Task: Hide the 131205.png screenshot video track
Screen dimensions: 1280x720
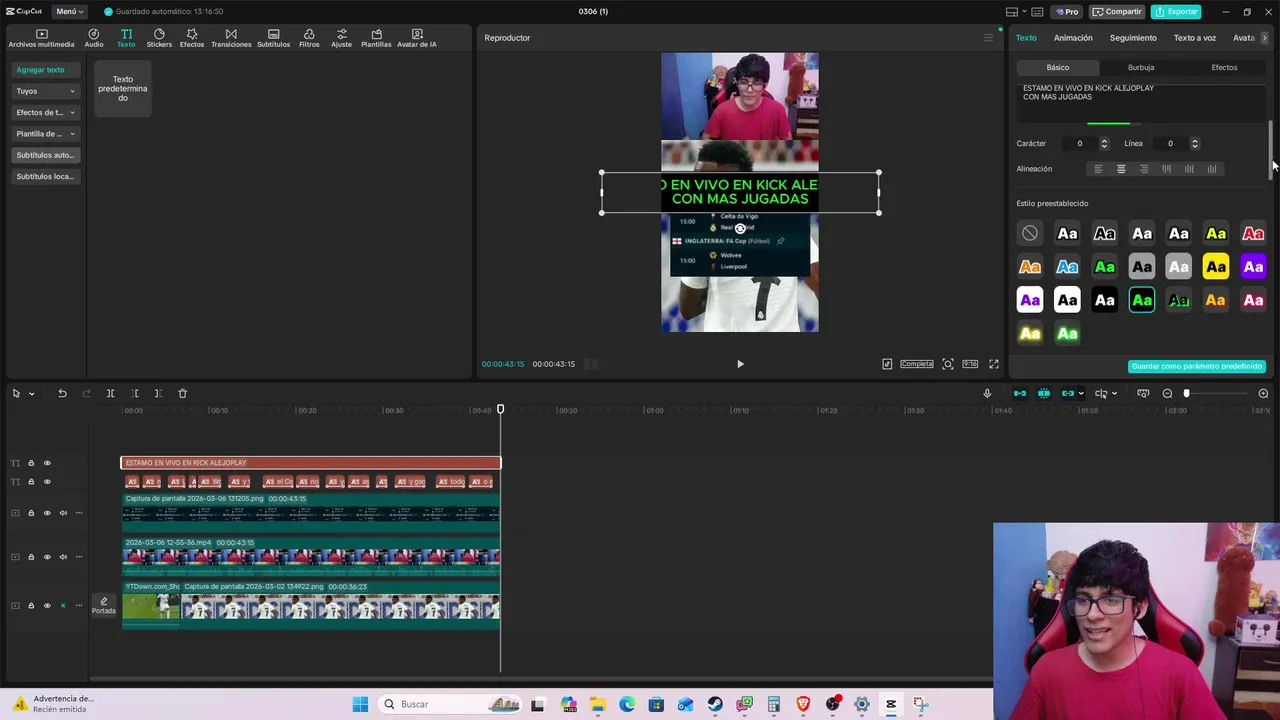Action: point(46,513)
